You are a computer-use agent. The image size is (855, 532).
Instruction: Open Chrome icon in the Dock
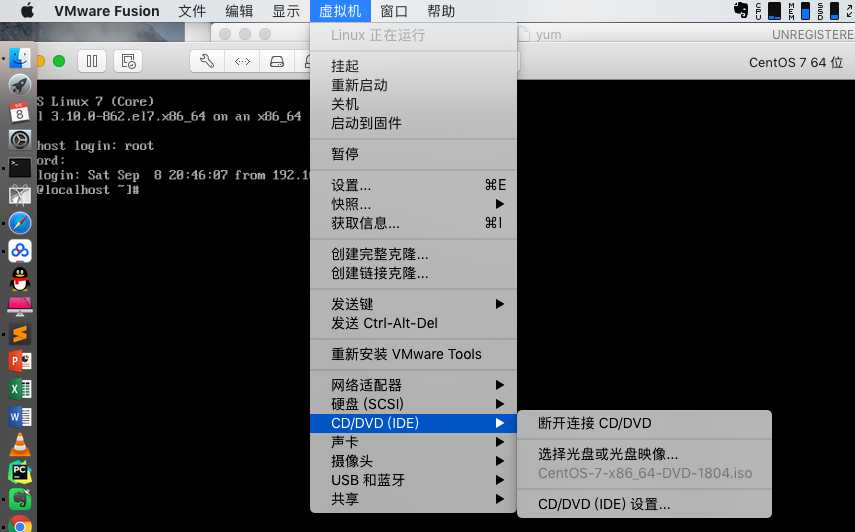click(x=20, y=524)
